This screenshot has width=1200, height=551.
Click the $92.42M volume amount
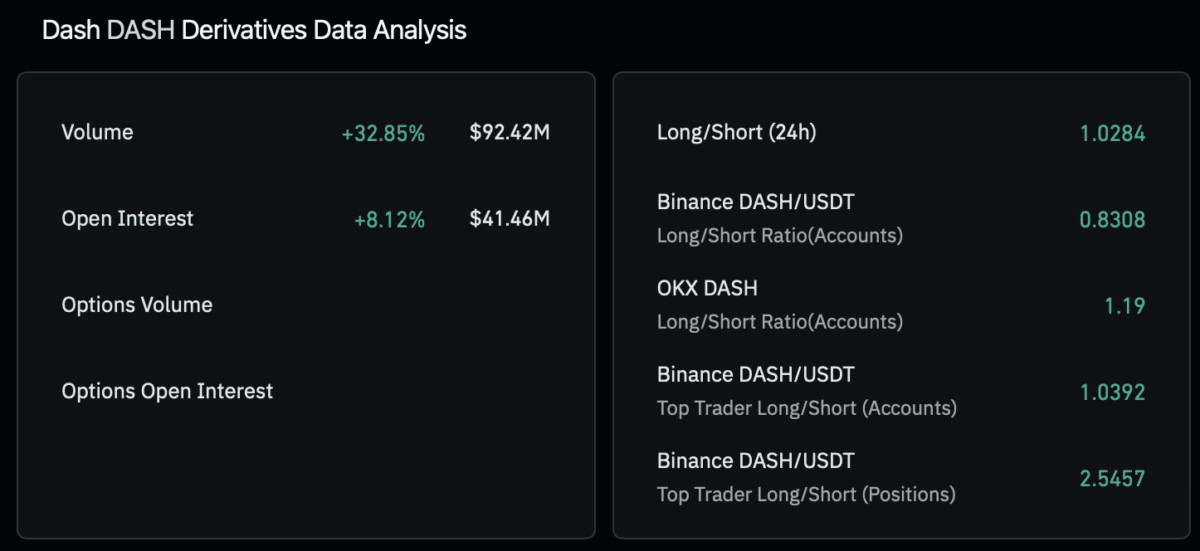tap(509, 132)
